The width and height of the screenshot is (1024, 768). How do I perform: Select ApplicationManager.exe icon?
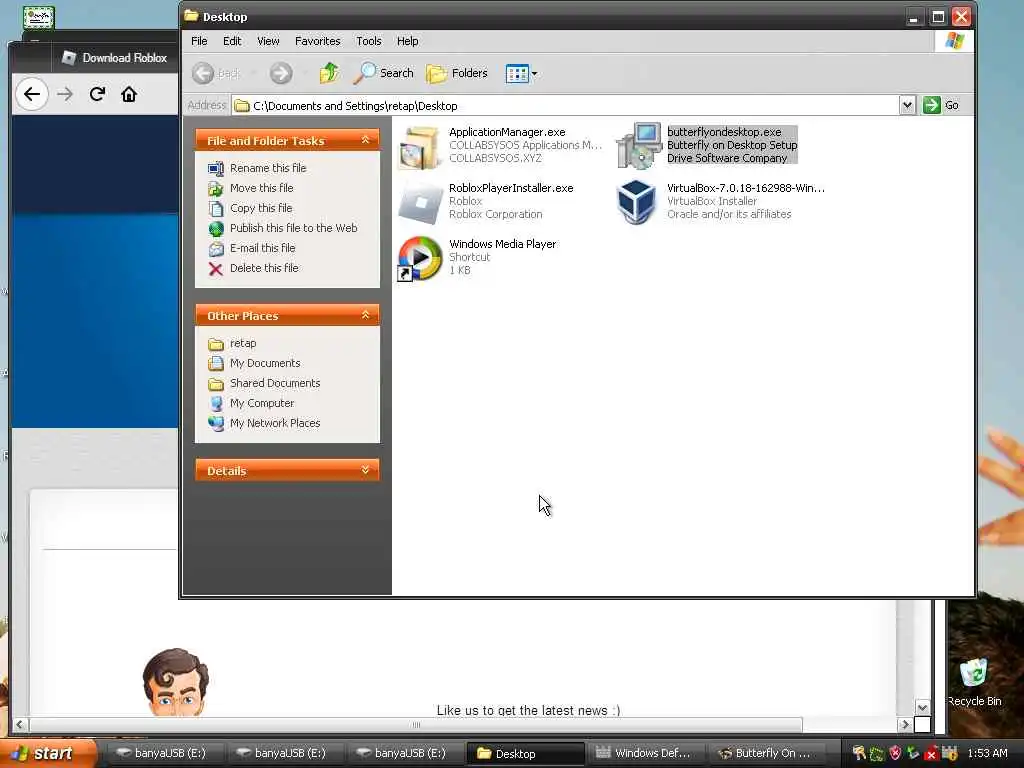tap(419, 147)
